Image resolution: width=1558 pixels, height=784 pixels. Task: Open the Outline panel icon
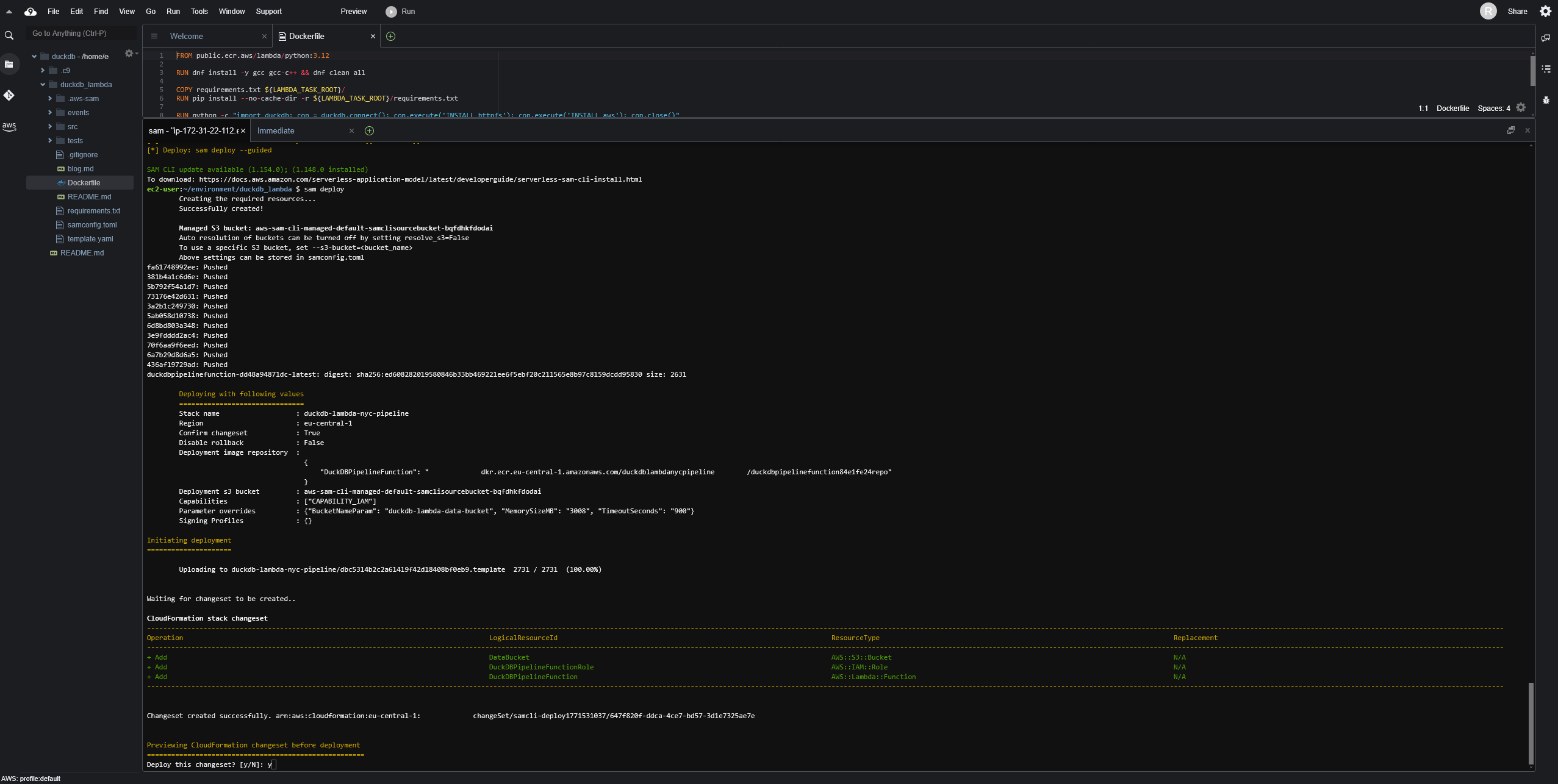(1546, 69)
